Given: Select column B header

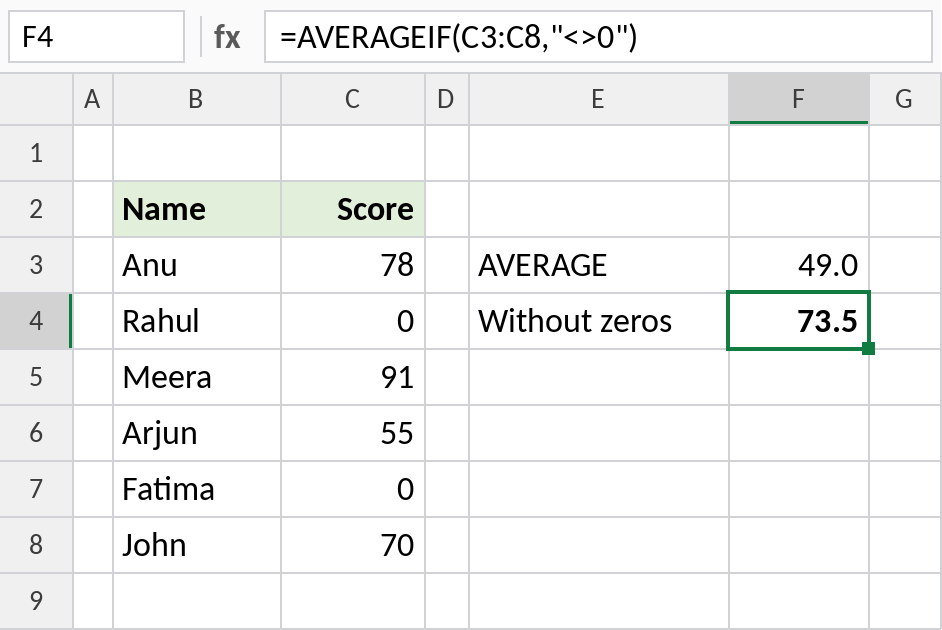Looking at the screenshot, I should coord(196,99).
